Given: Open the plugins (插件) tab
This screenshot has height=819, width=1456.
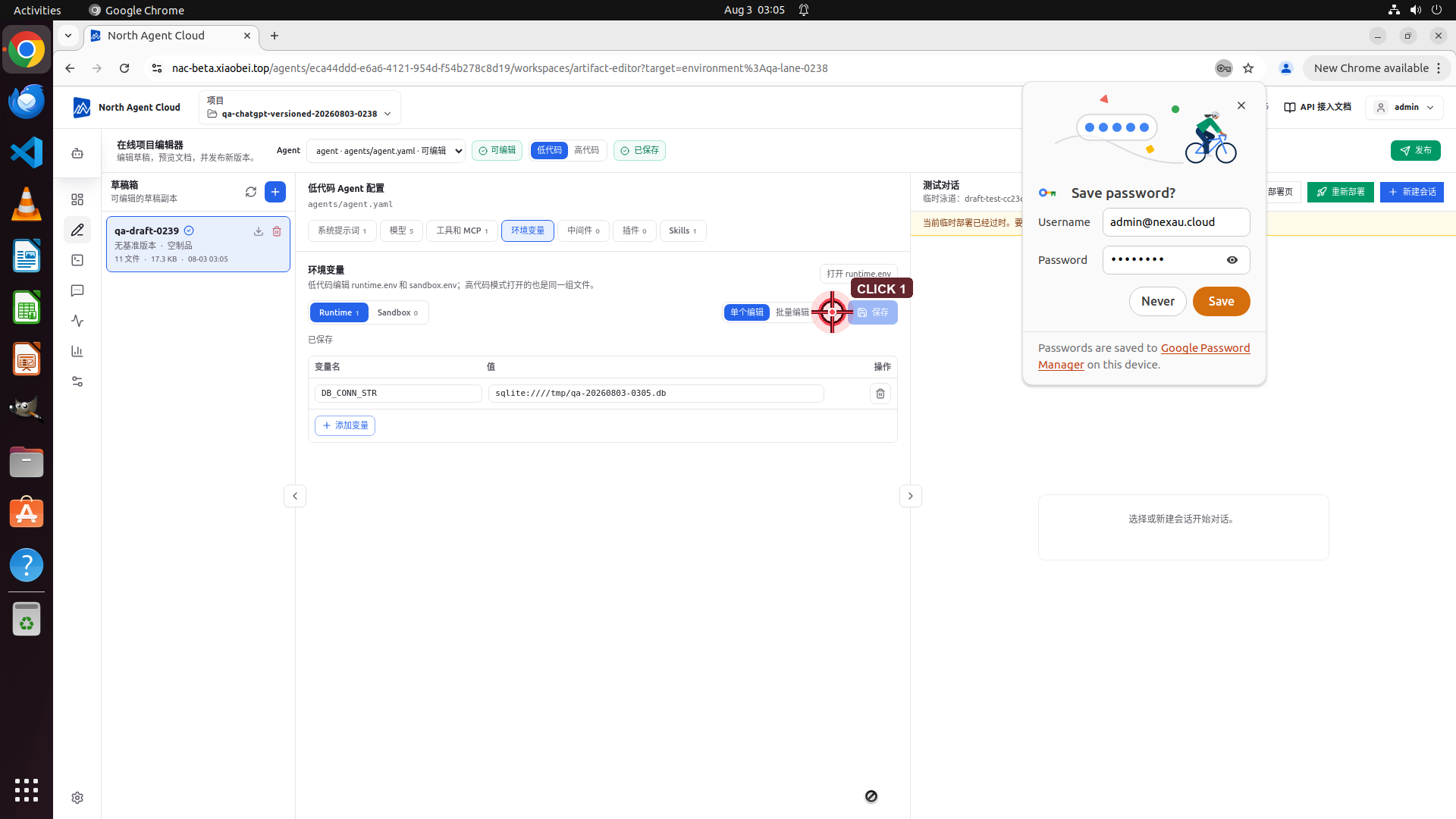Looking at the screenshot, I should click(635, 231).
